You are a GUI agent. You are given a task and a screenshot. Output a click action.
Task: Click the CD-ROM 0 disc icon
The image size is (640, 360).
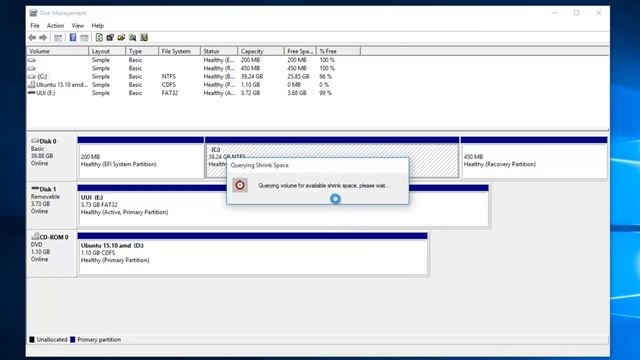(35, 236)
